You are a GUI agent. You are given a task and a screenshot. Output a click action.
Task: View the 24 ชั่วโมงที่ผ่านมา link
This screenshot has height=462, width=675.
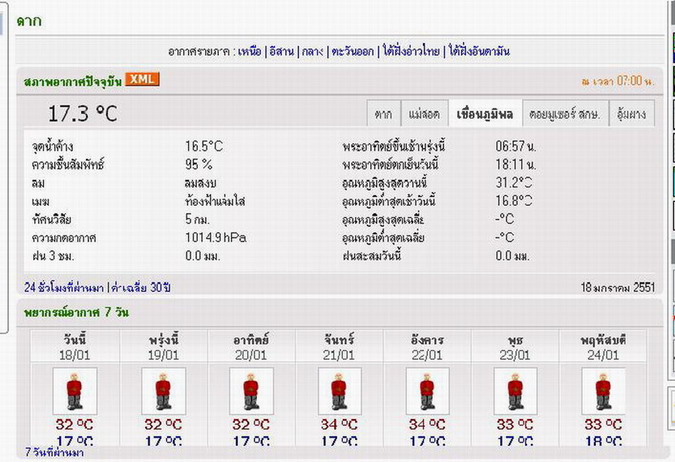pyautogui.click(x=64, y=288)
